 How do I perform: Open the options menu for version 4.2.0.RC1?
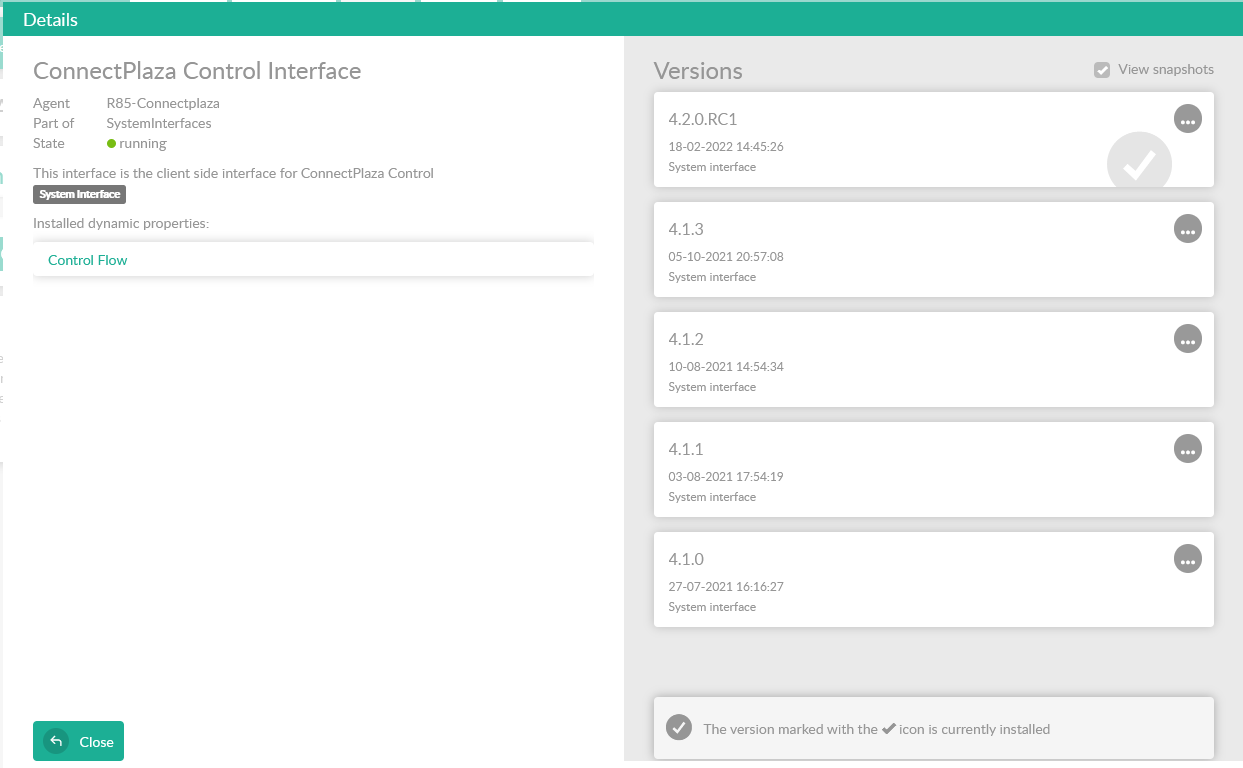click(x=1187, y=119)
